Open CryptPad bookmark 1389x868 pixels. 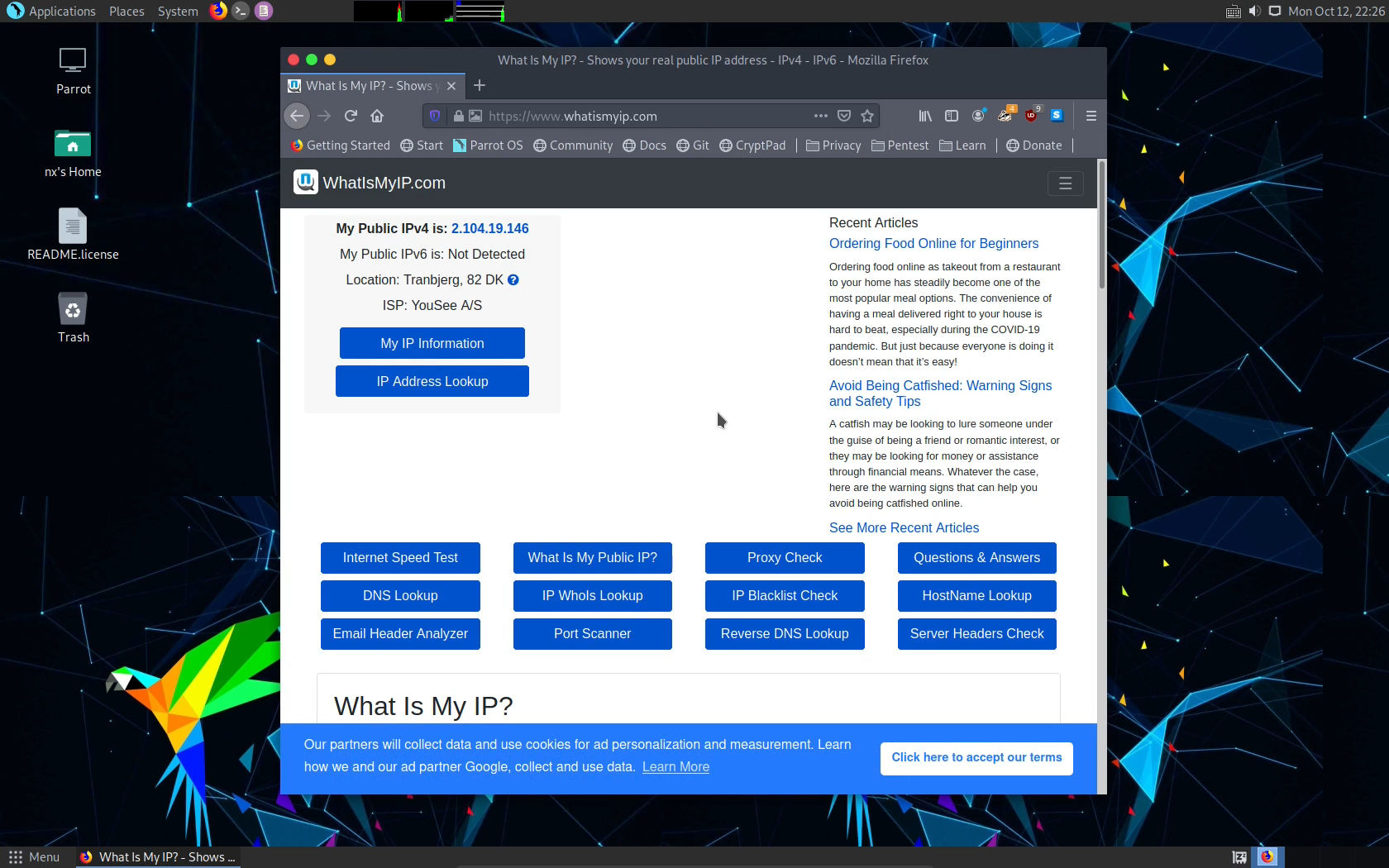click(752, 145)
